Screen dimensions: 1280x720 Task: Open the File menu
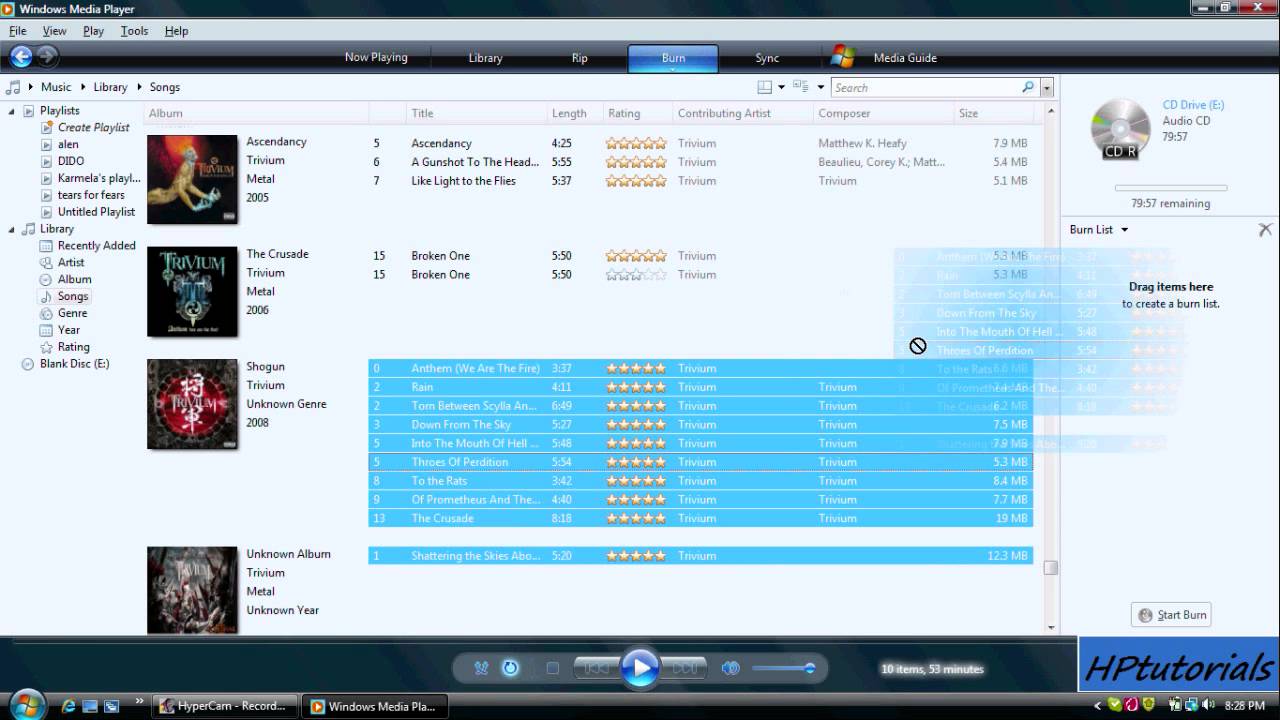click(x=18, y=31)
